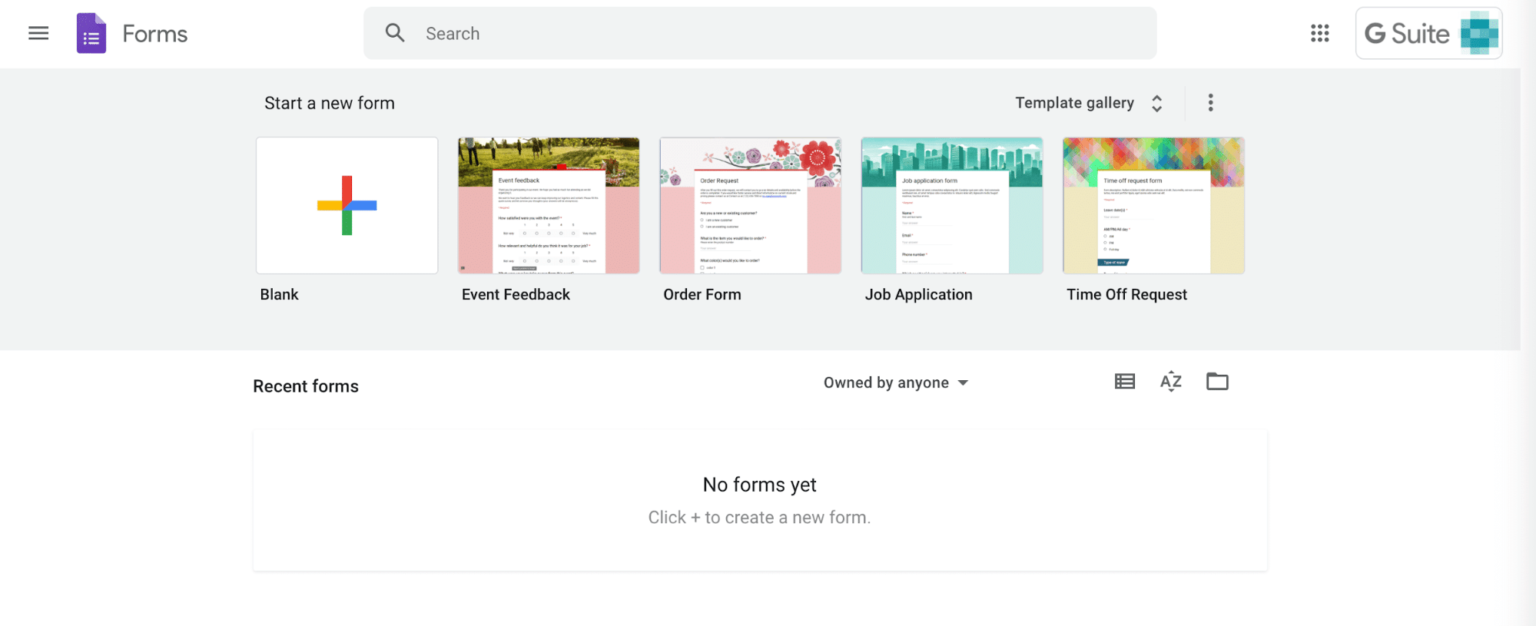Open the Job Application template
Screen dimensions: 1536x626
tap(951, 205)
